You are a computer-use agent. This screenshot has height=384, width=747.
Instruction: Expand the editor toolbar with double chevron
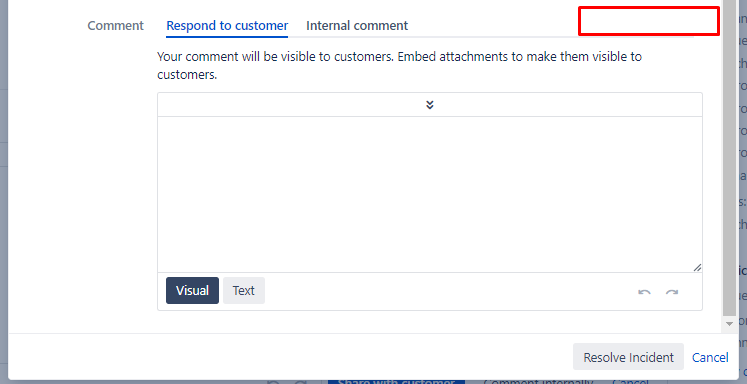click(x=430, y=105)
